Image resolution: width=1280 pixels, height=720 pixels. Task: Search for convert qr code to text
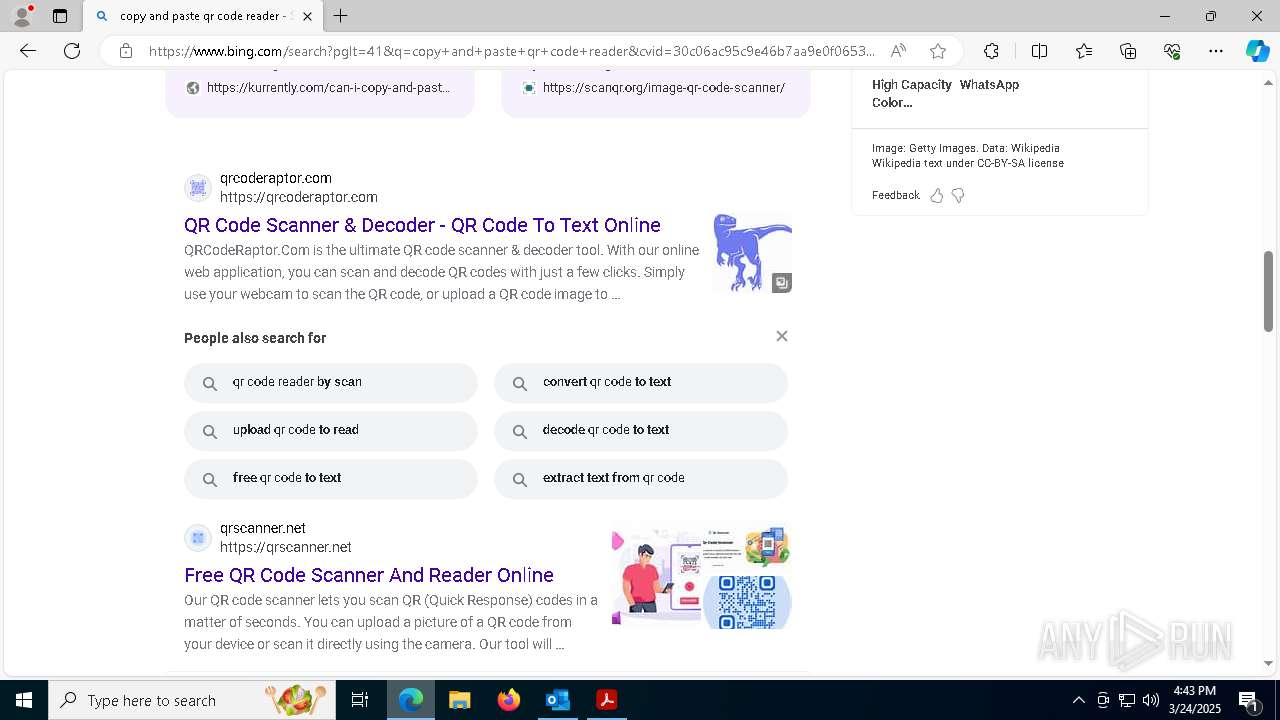[641, 383]
